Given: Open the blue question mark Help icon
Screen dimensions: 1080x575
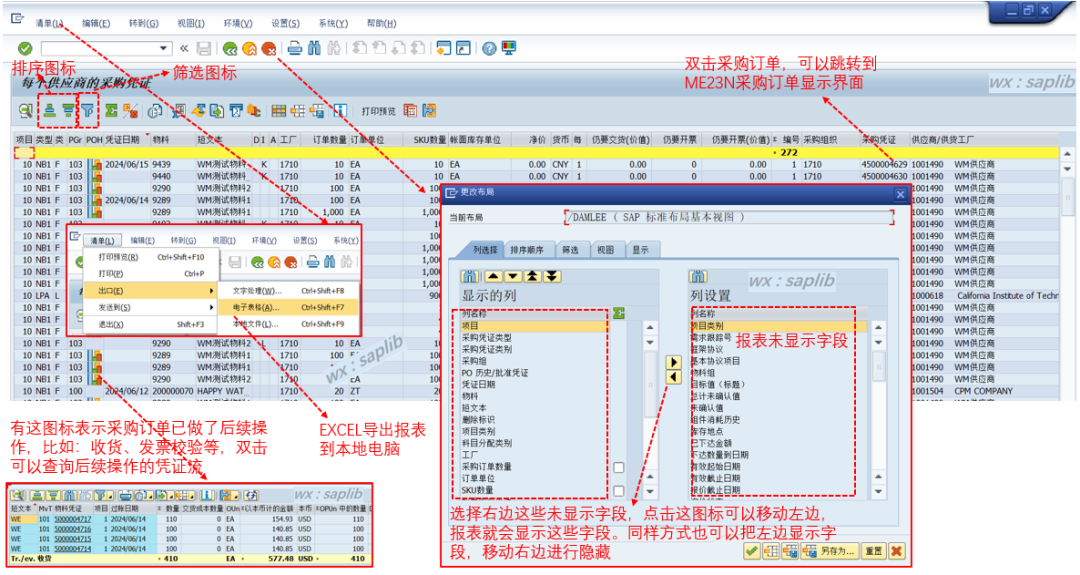Looking at the screenshot, I should coord(489,48).
